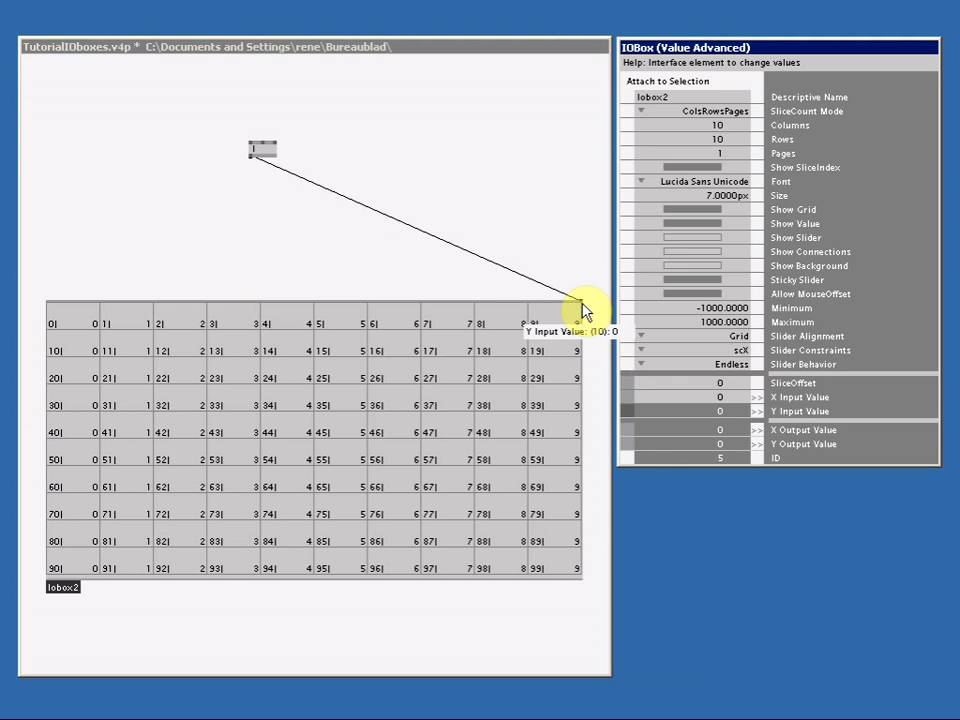
Task: Click the Maximum field showing 1000.0000
Action: [692, 322]
